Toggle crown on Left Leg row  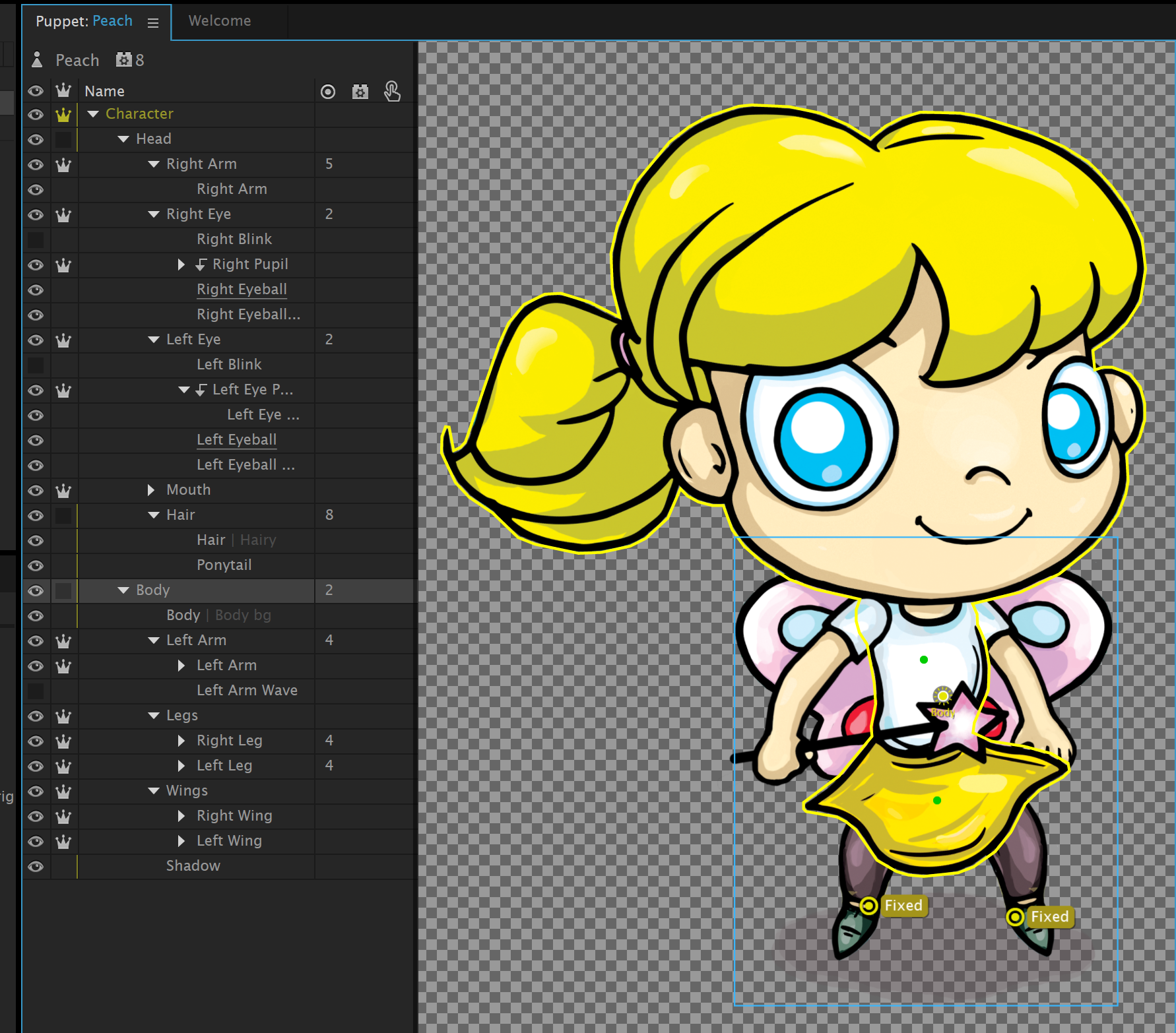click(x=63, y=767)
